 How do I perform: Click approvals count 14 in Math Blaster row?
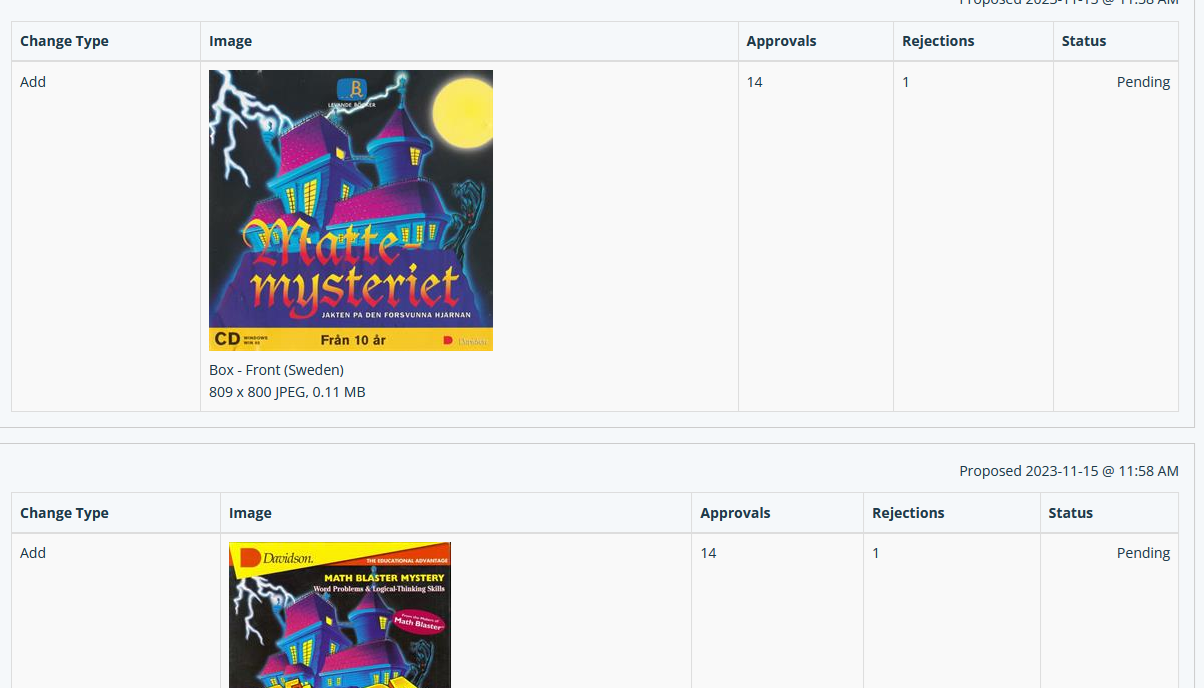click(708, 553)
